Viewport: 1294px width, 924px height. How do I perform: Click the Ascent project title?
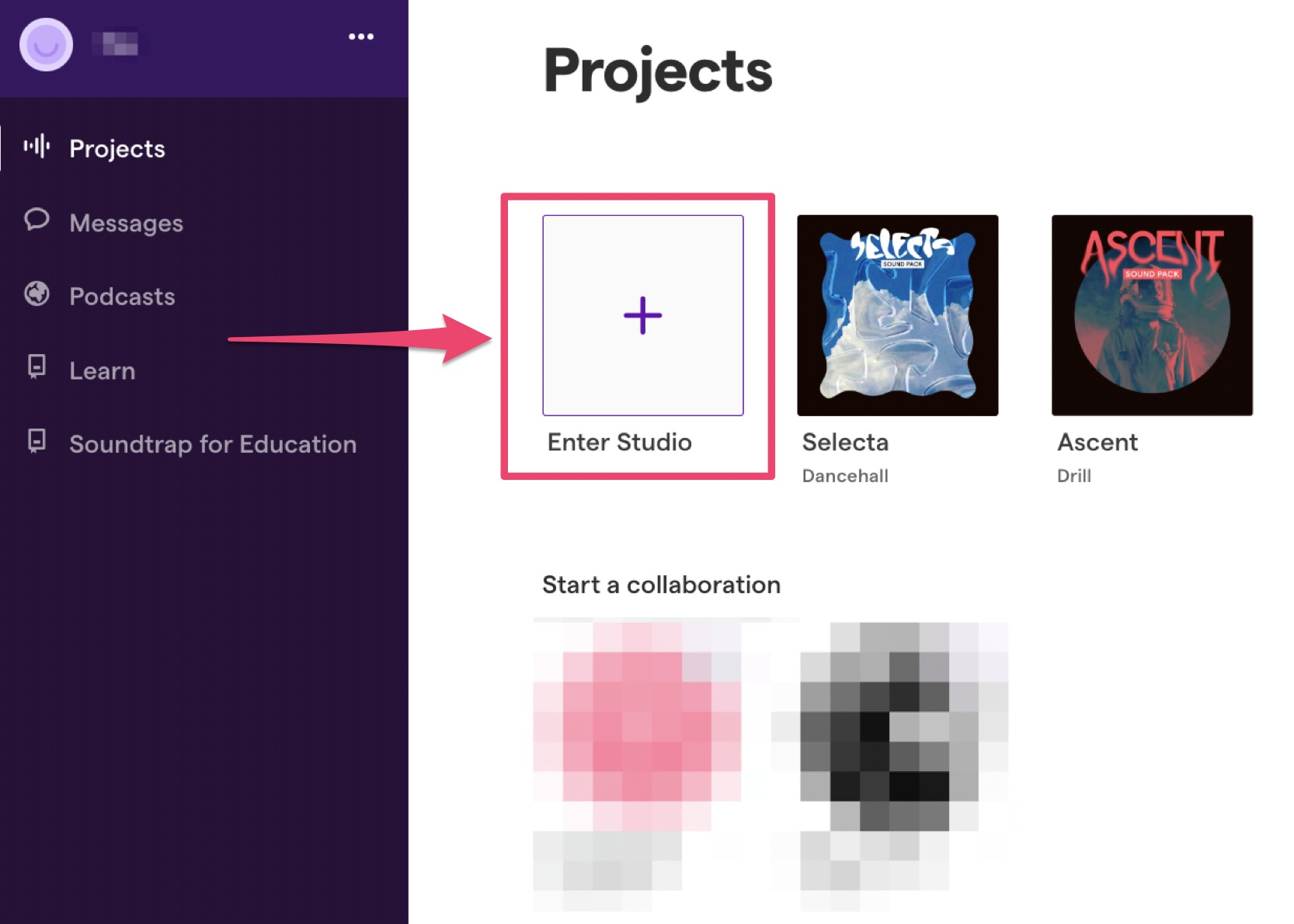[1097, 442]
